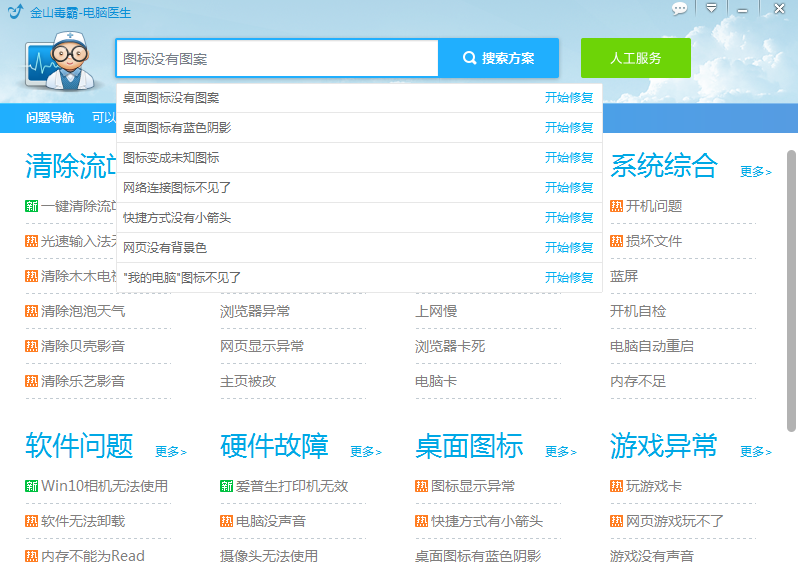Viewport: 798px width, 567px height.
Task: Click the 硬件故障 category heading
Action: click(x=274, y=446)
